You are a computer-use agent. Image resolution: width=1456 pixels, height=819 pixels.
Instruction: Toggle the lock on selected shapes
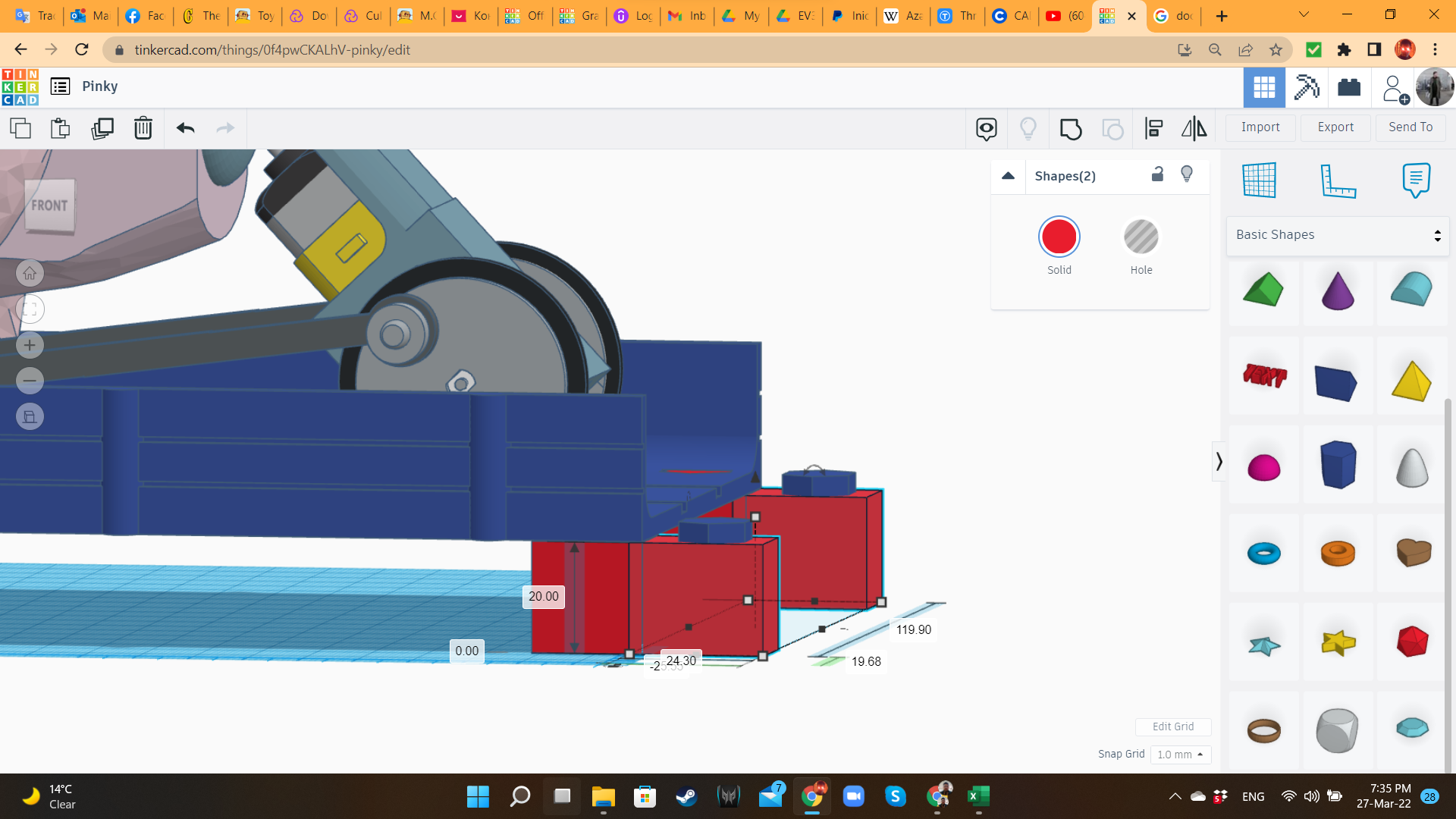pos(1157,175)
